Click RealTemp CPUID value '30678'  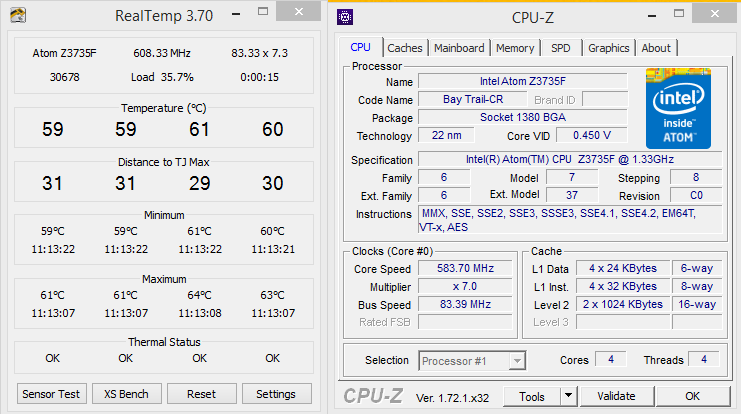[x=65, y=77]
